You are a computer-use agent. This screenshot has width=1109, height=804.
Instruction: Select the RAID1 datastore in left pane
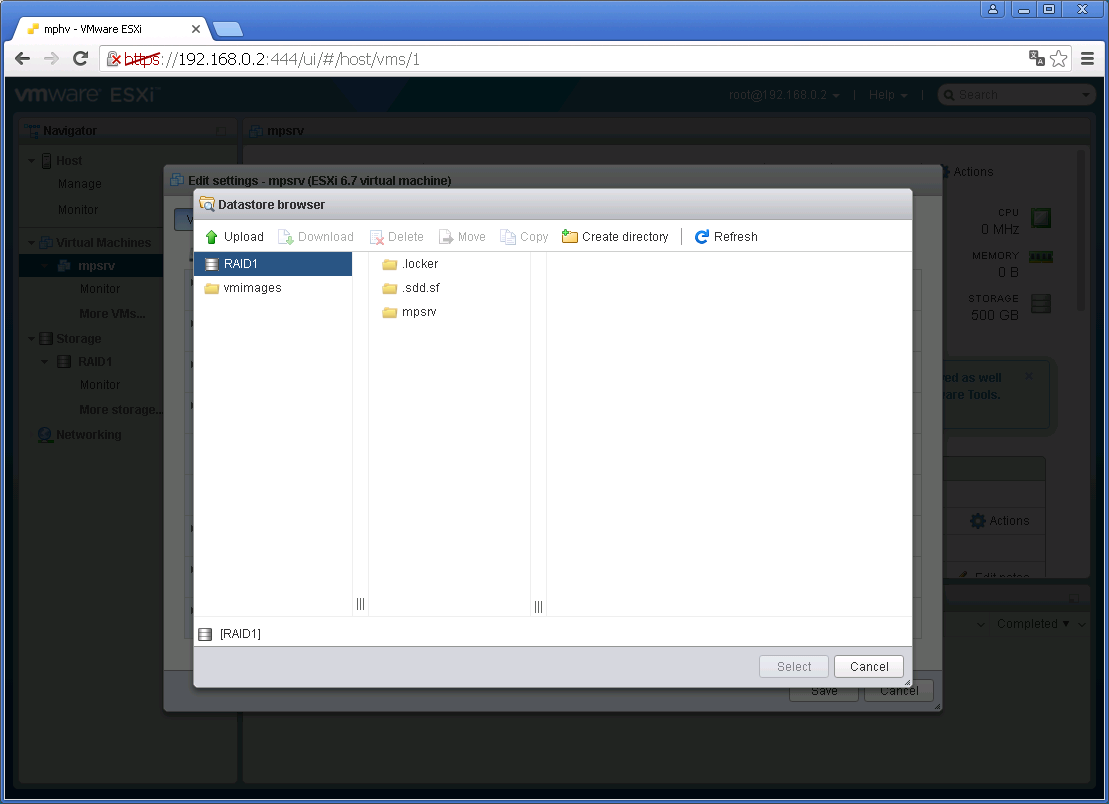pos(273,264)
